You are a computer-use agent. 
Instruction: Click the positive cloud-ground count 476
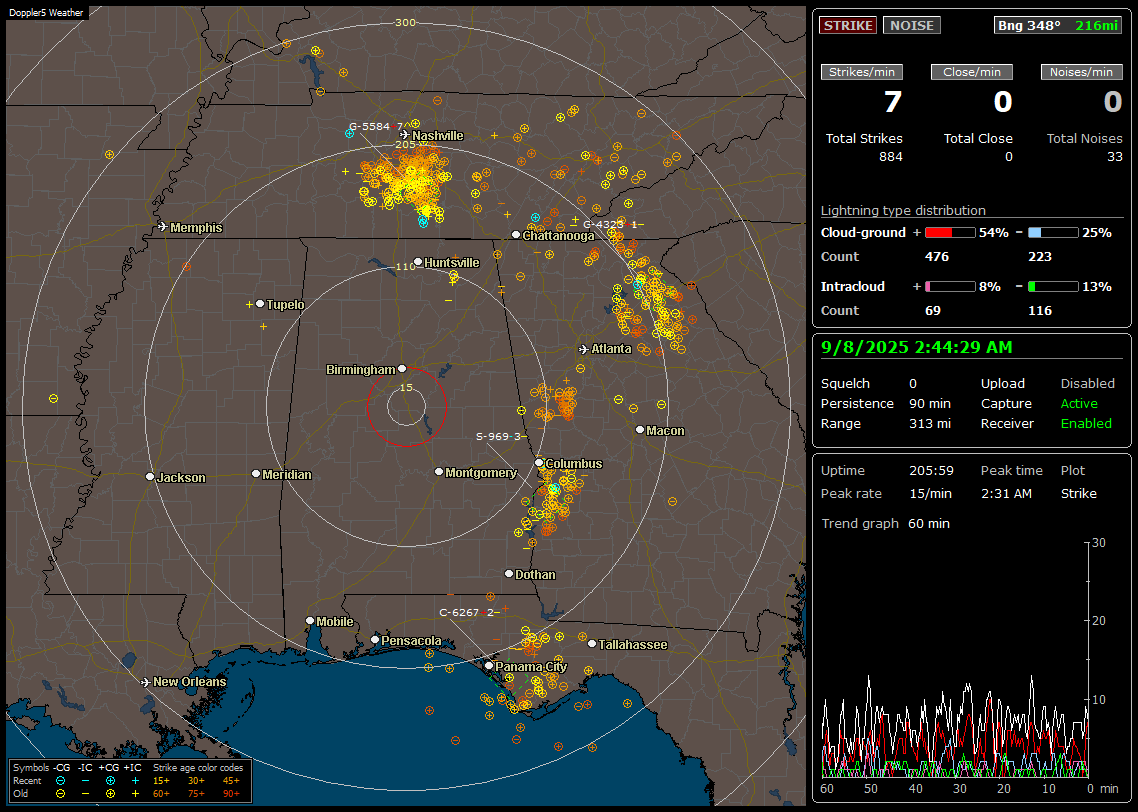coord(936,257)
